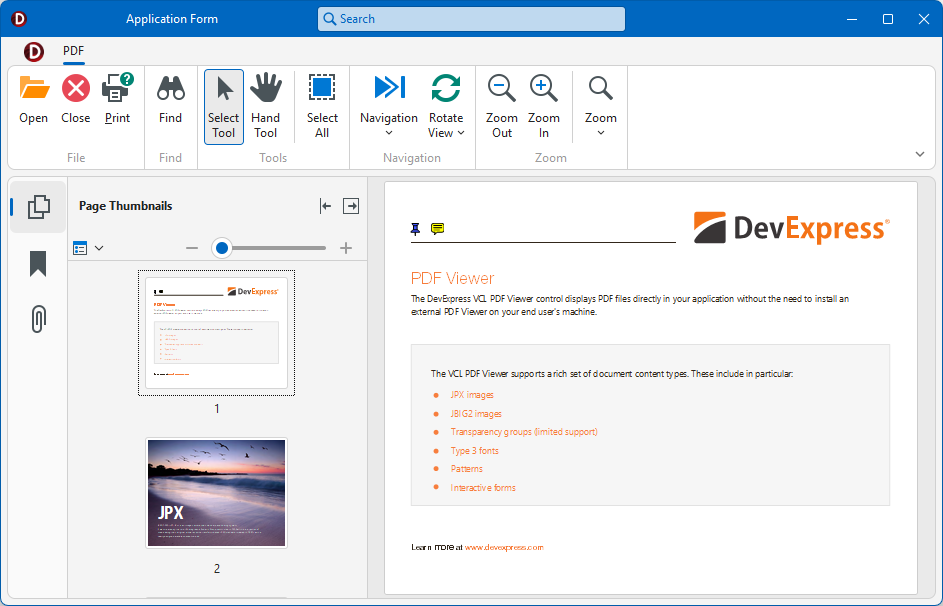Collapse the ribbon with the corner chevron
This screenshot has height=606, width=943.
[920, 155]
